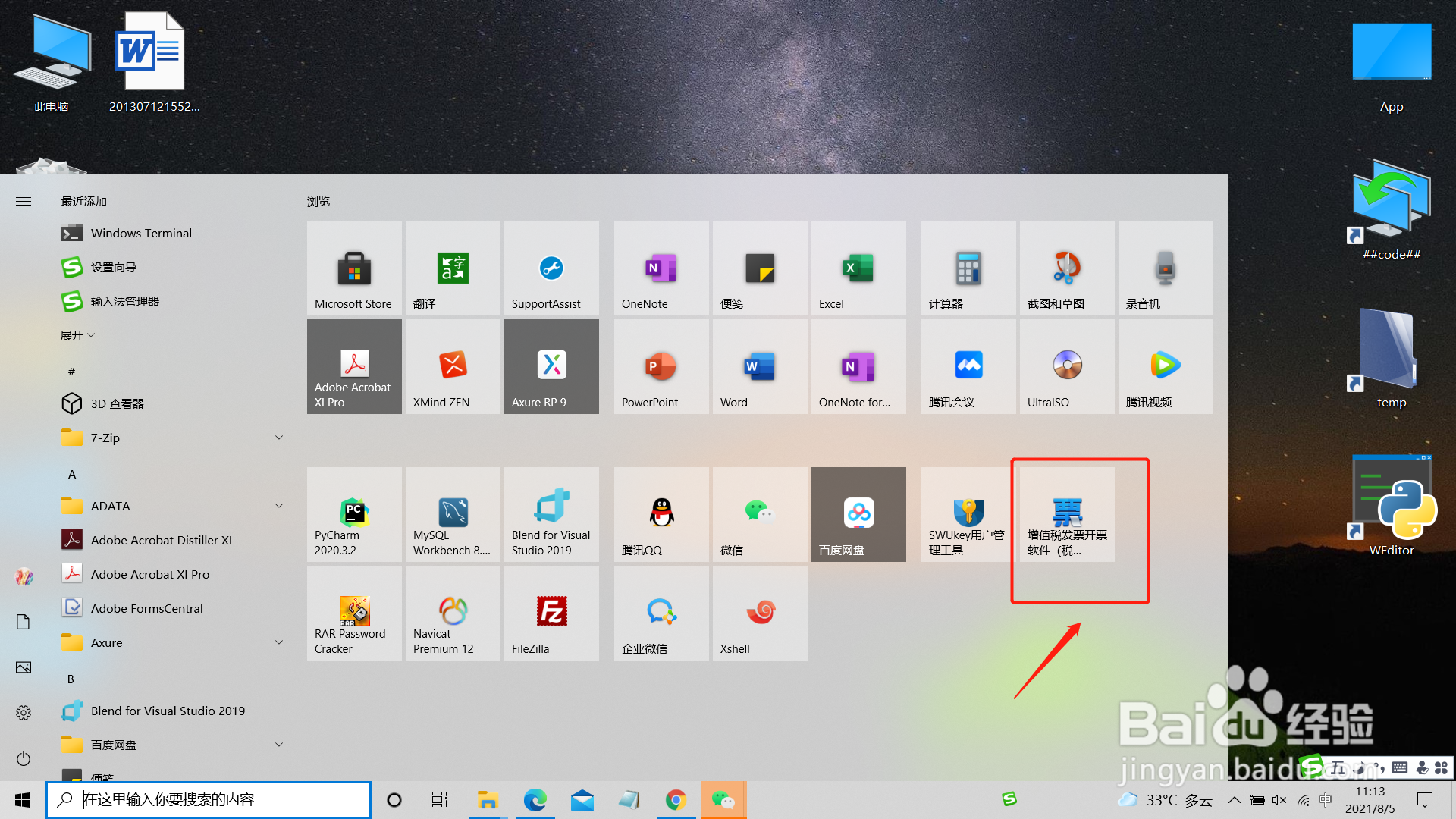Launch the 腾讯视频 tile
The height and width of the screenshot is (819, 1456).
click(x=1166, y=366)
